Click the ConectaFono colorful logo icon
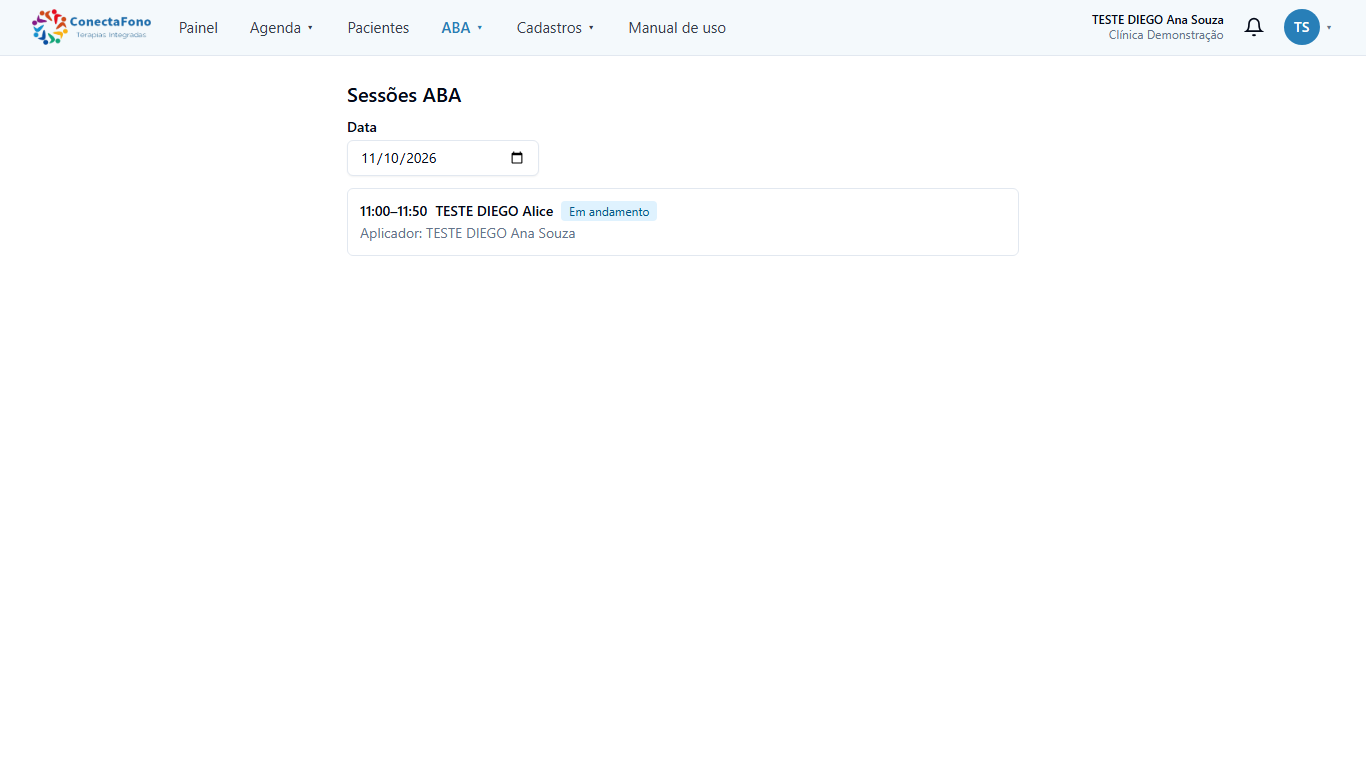The height and width of the screenshot is (768, 1366). click(x=49, y=27)
